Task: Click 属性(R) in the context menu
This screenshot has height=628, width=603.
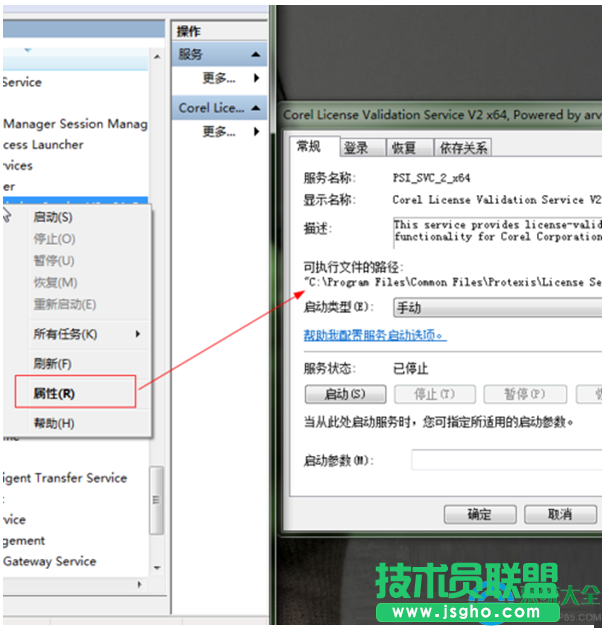Action: coord(54,393)
